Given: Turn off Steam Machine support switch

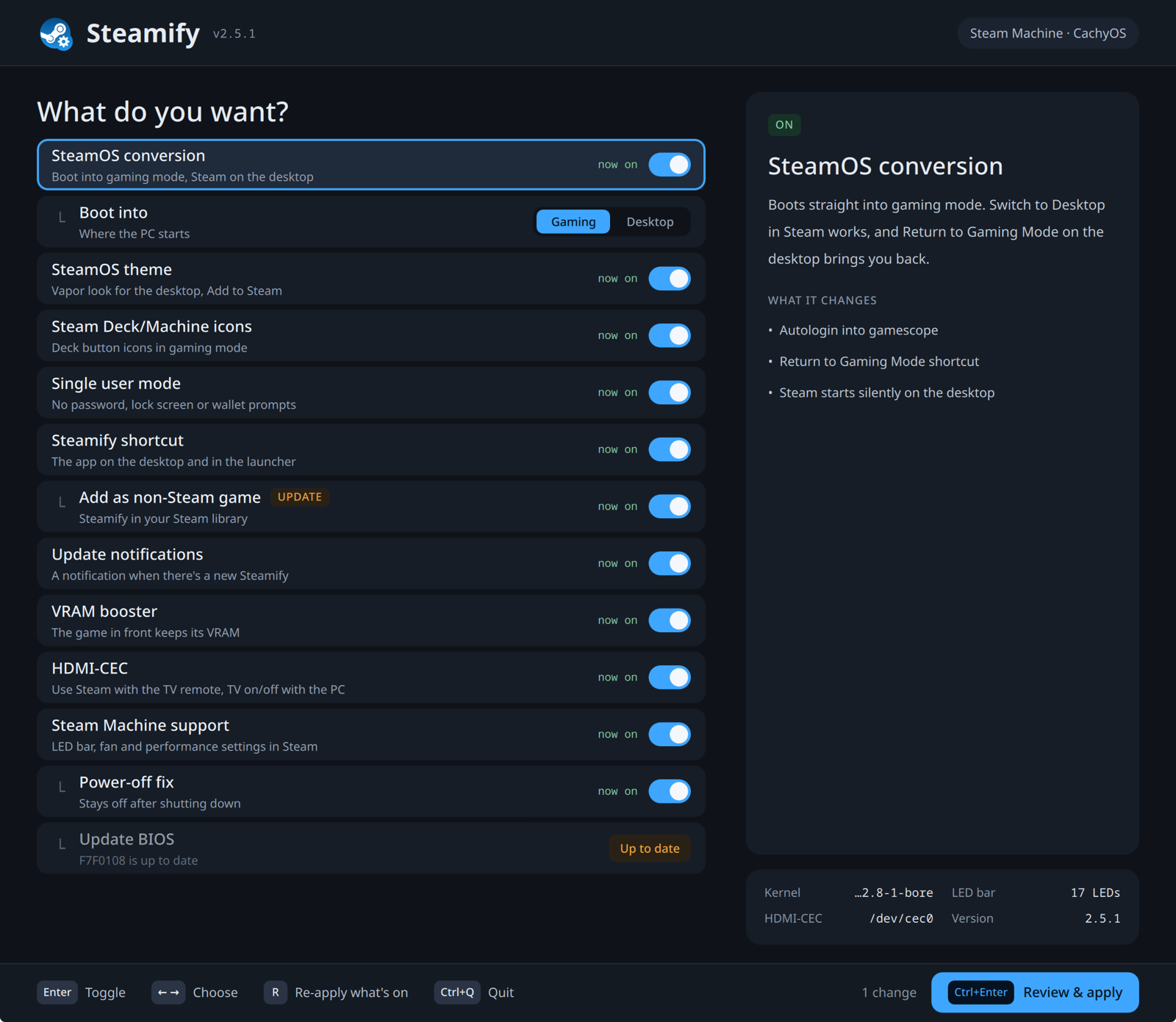Looking at the screenshot, I should (670, 735).
